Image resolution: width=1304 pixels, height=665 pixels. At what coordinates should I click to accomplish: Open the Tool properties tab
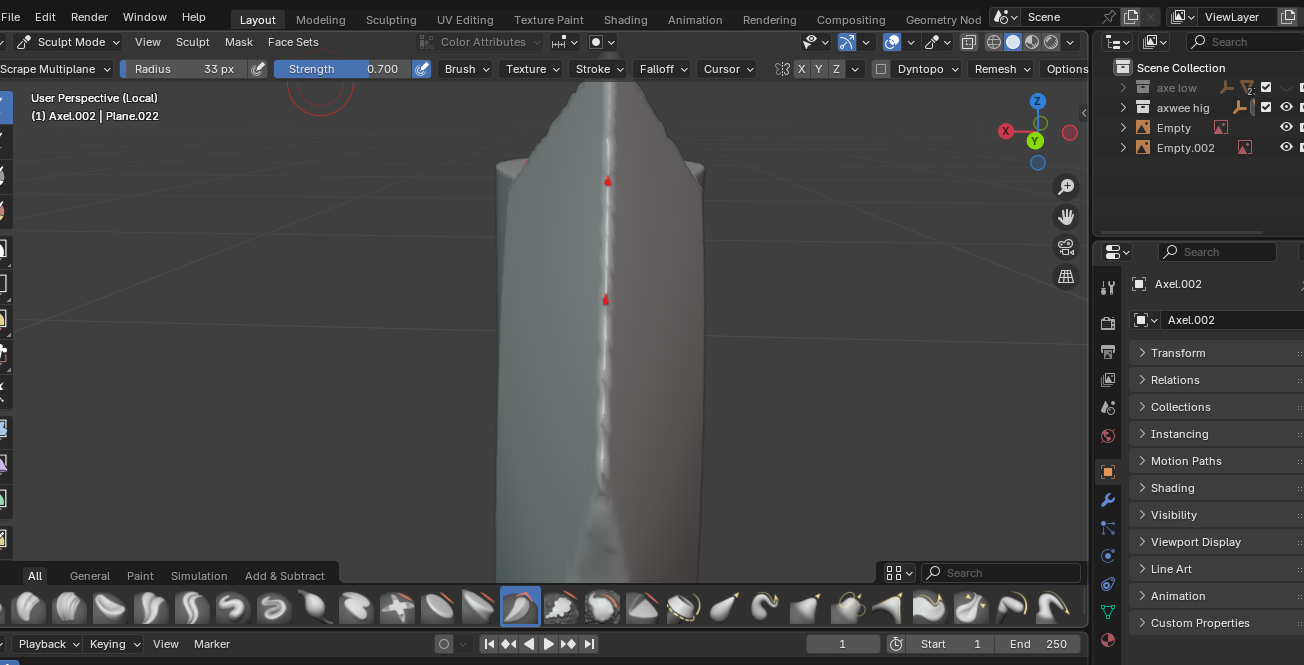click(x=1107, y=288)
